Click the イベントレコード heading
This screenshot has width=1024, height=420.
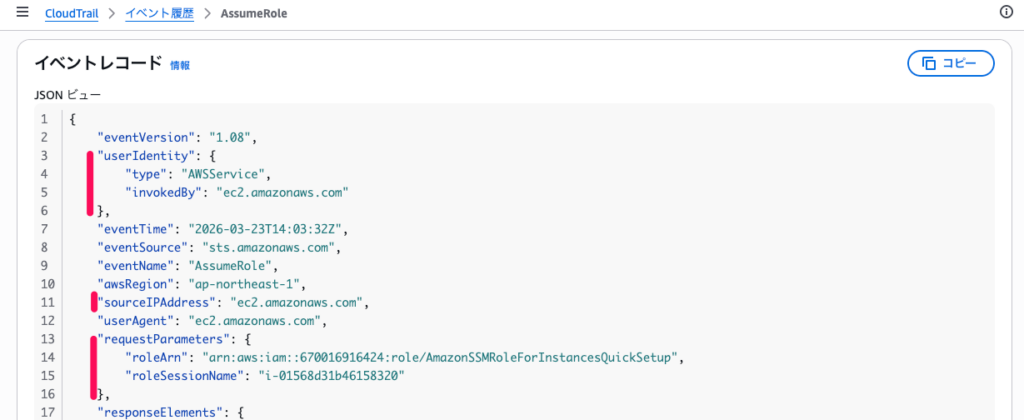click(98, 63)
